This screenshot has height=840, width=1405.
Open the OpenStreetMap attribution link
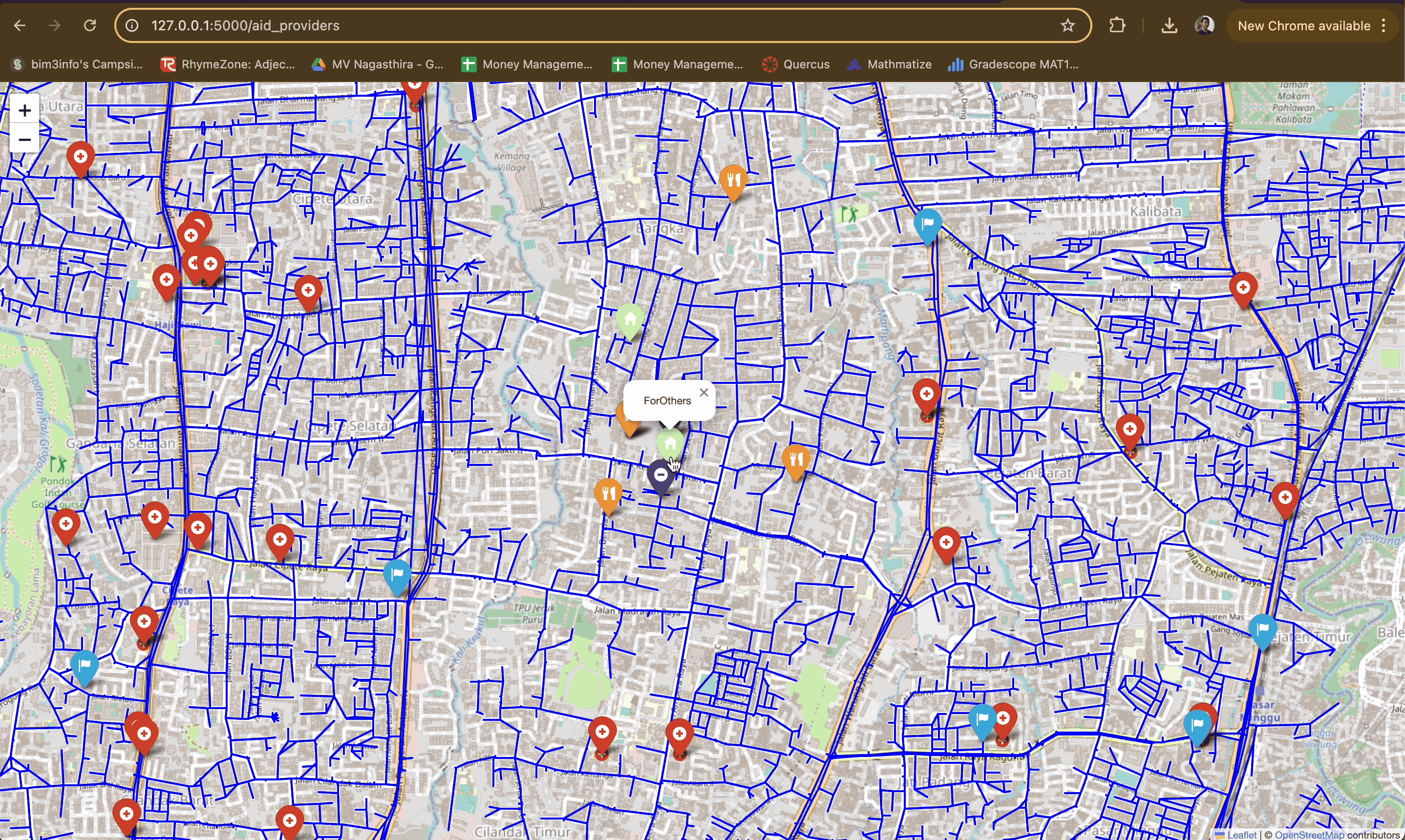pyautogui.click(x=1309, y=834)
